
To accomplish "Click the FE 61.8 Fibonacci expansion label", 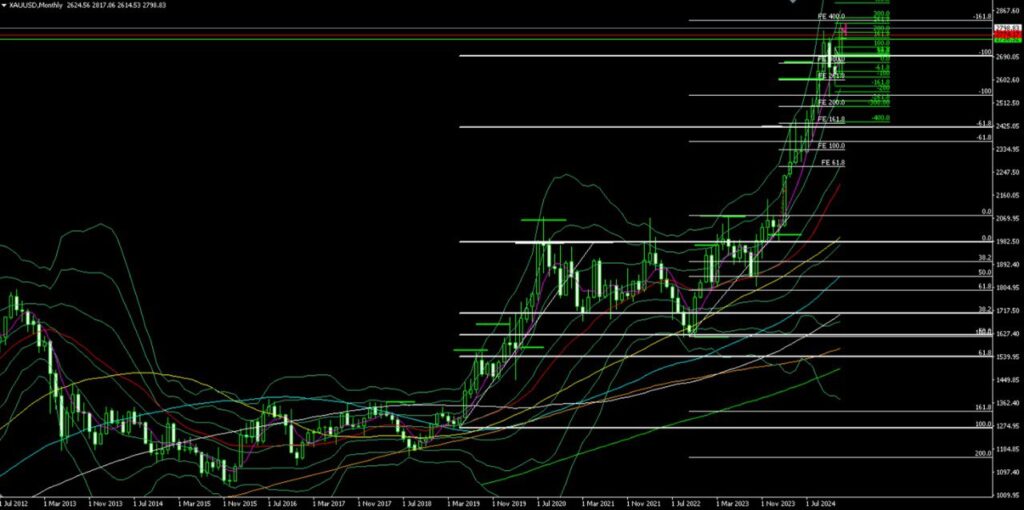I will tap(833, 161).
